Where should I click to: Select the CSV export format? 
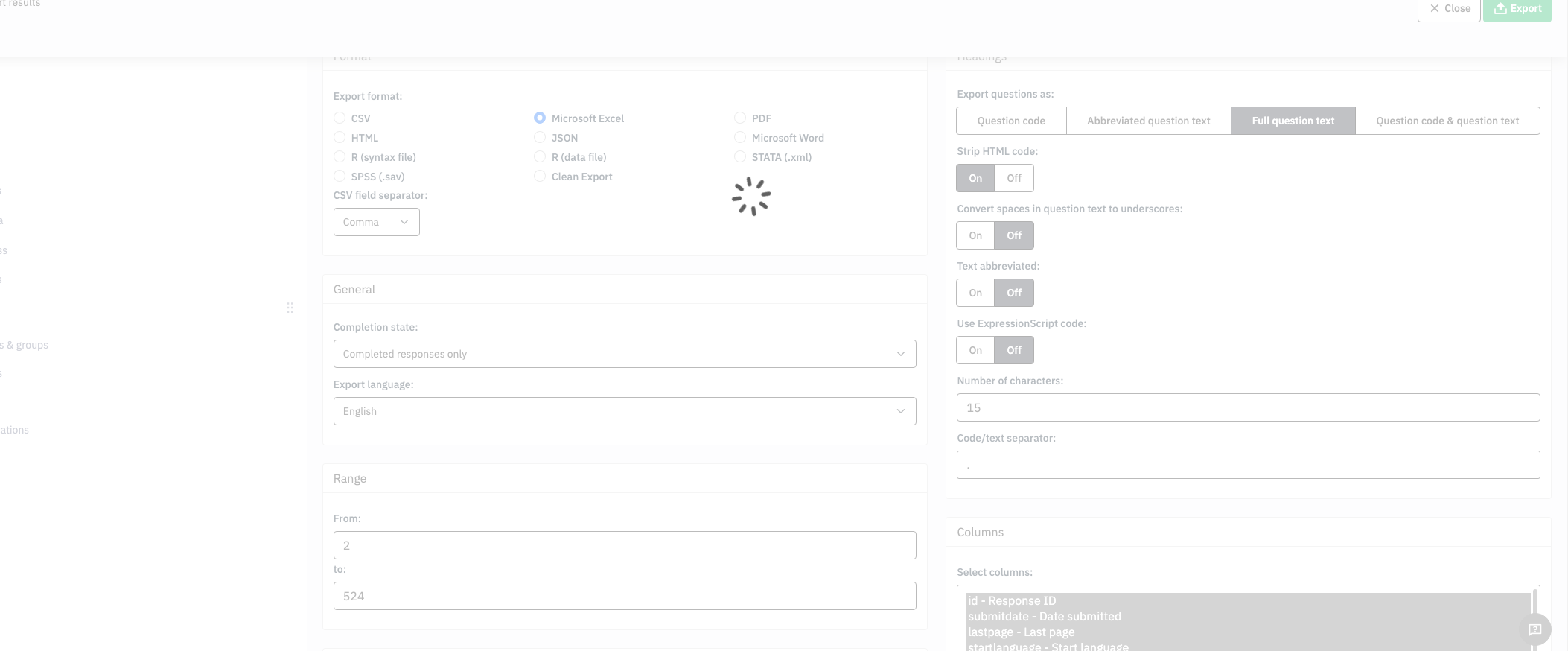click(340, 118)
